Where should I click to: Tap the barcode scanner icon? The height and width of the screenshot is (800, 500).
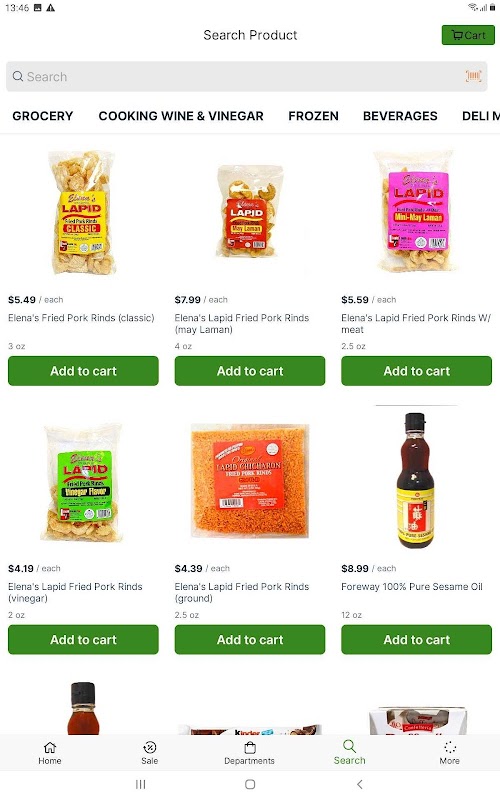pyautogui.click(x=473, y=77)
